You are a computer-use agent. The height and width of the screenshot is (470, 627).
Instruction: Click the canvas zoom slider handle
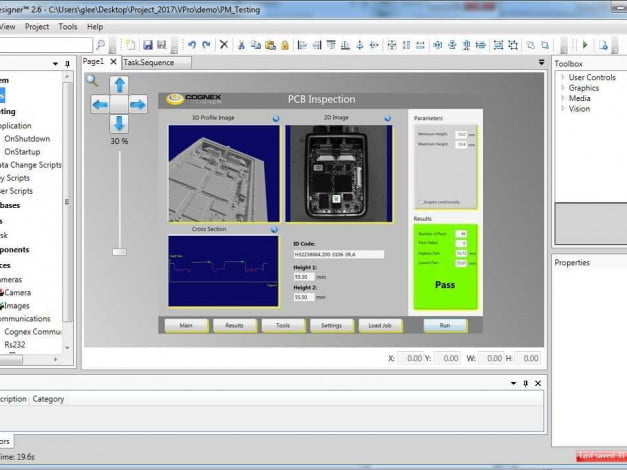click(119, 252)
